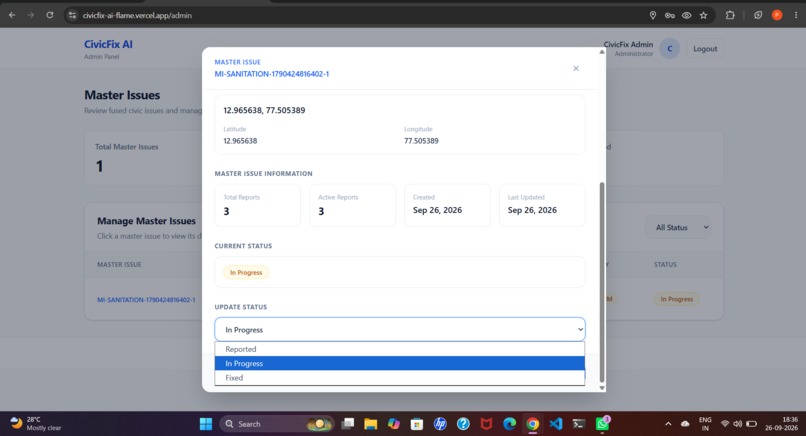806x436 pixels.
Task: Click the Total Reports card
Action: coord(258,205)
